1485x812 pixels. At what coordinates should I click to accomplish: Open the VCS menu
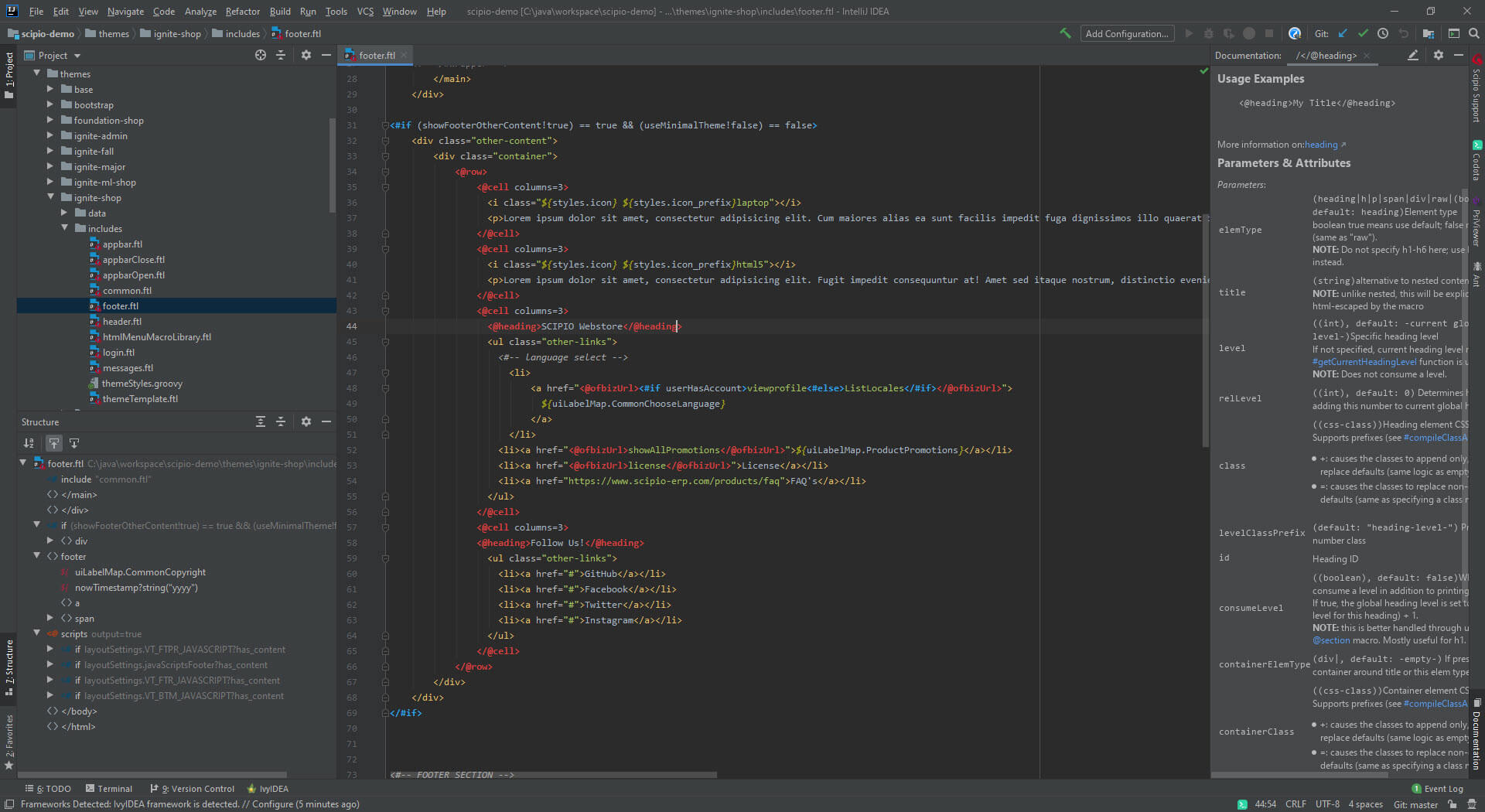365,12
